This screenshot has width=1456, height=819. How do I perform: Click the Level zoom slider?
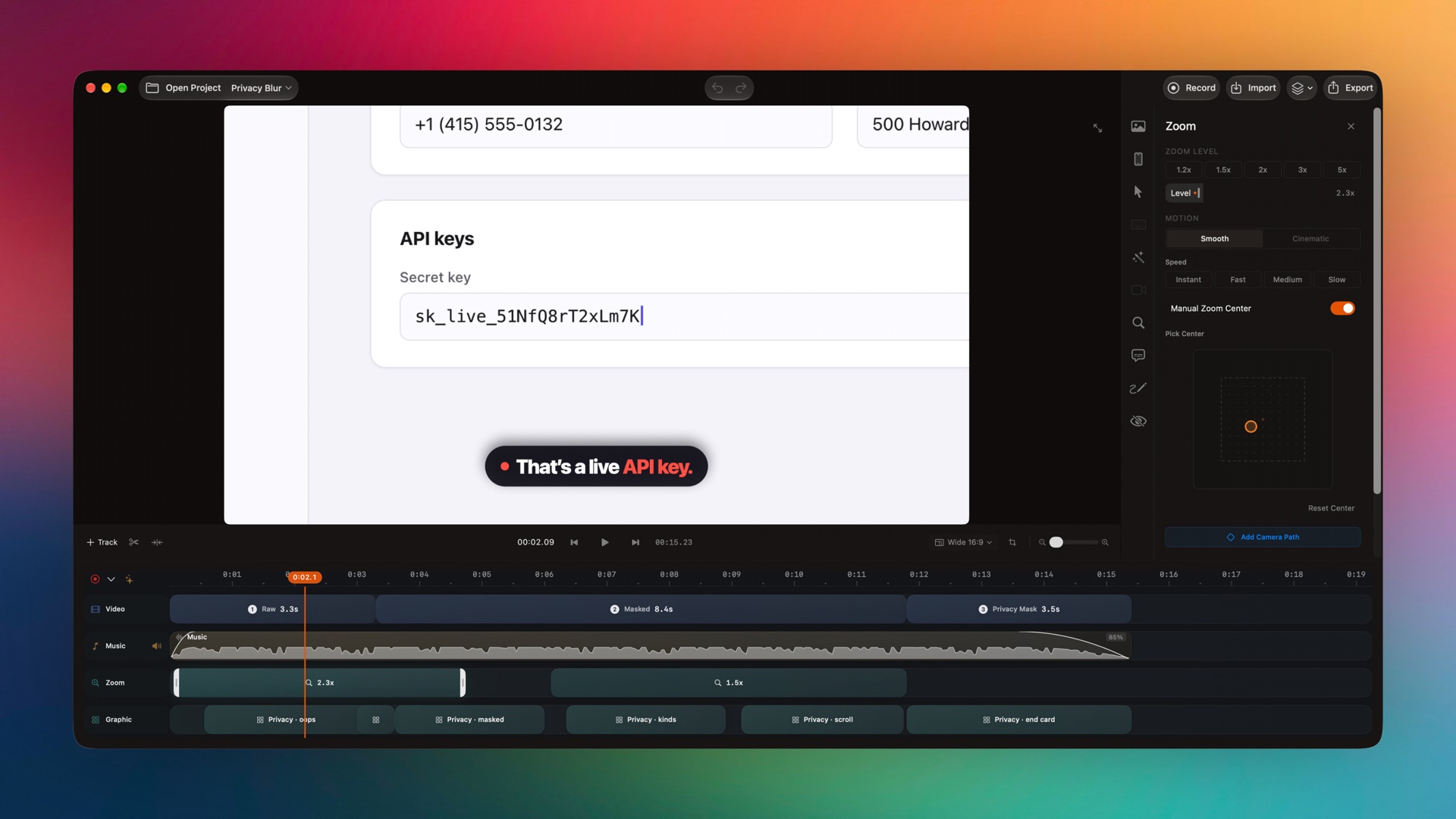(x=1263, y=193)
